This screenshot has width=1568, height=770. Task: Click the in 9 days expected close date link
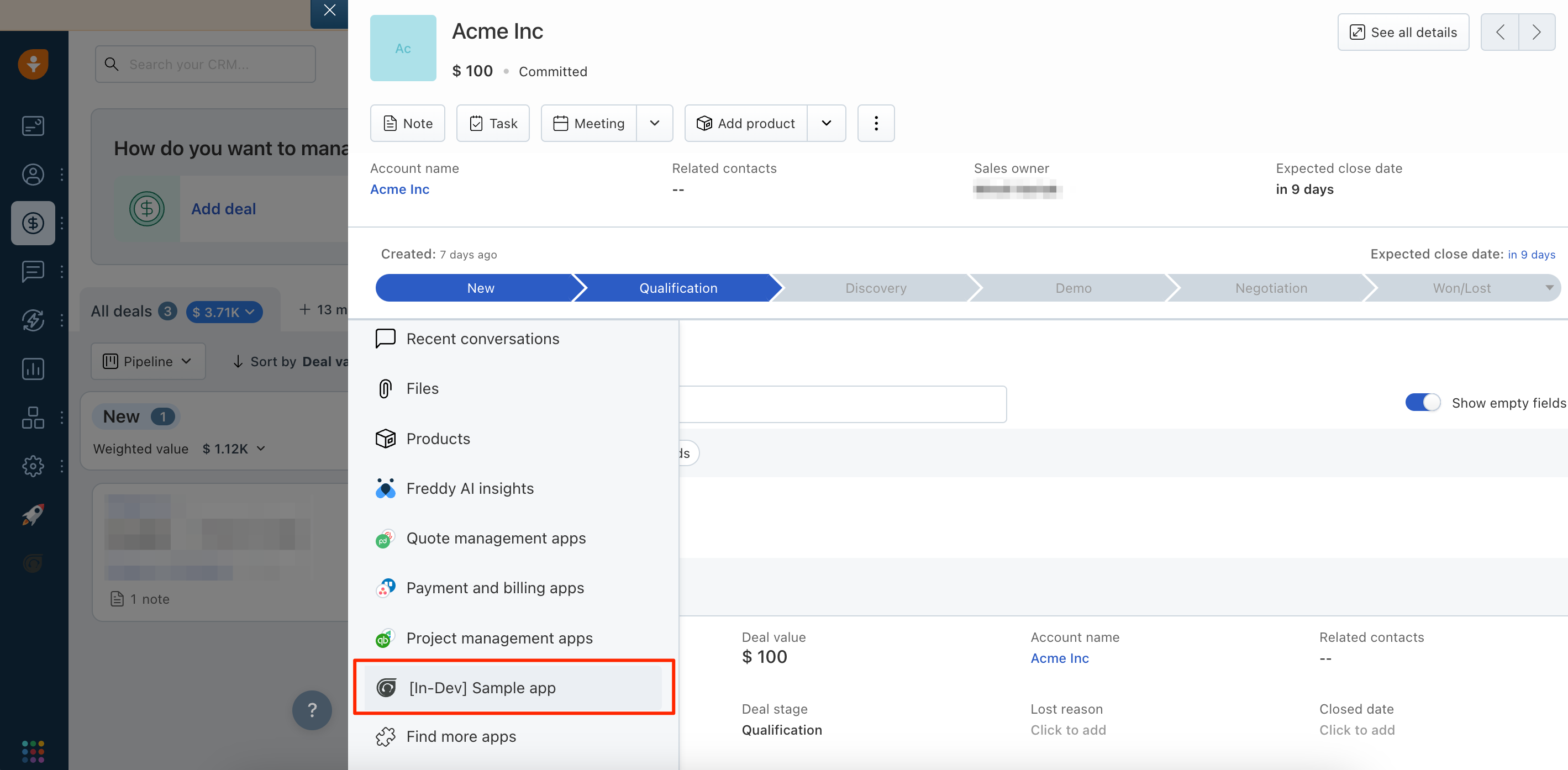coord(1531,255)
